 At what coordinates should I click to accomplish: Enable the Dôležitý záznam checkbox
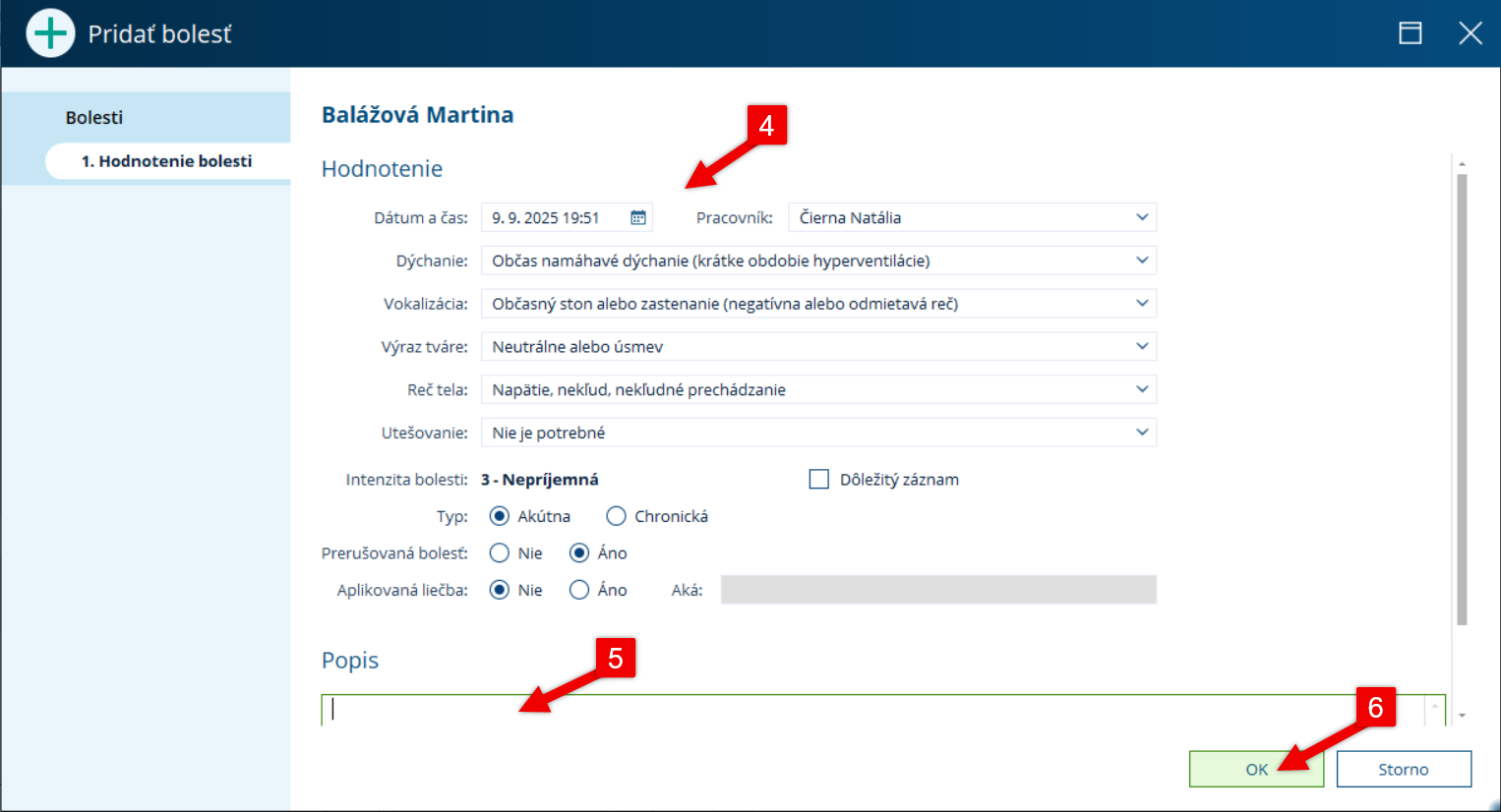click(x=818, y=479)
